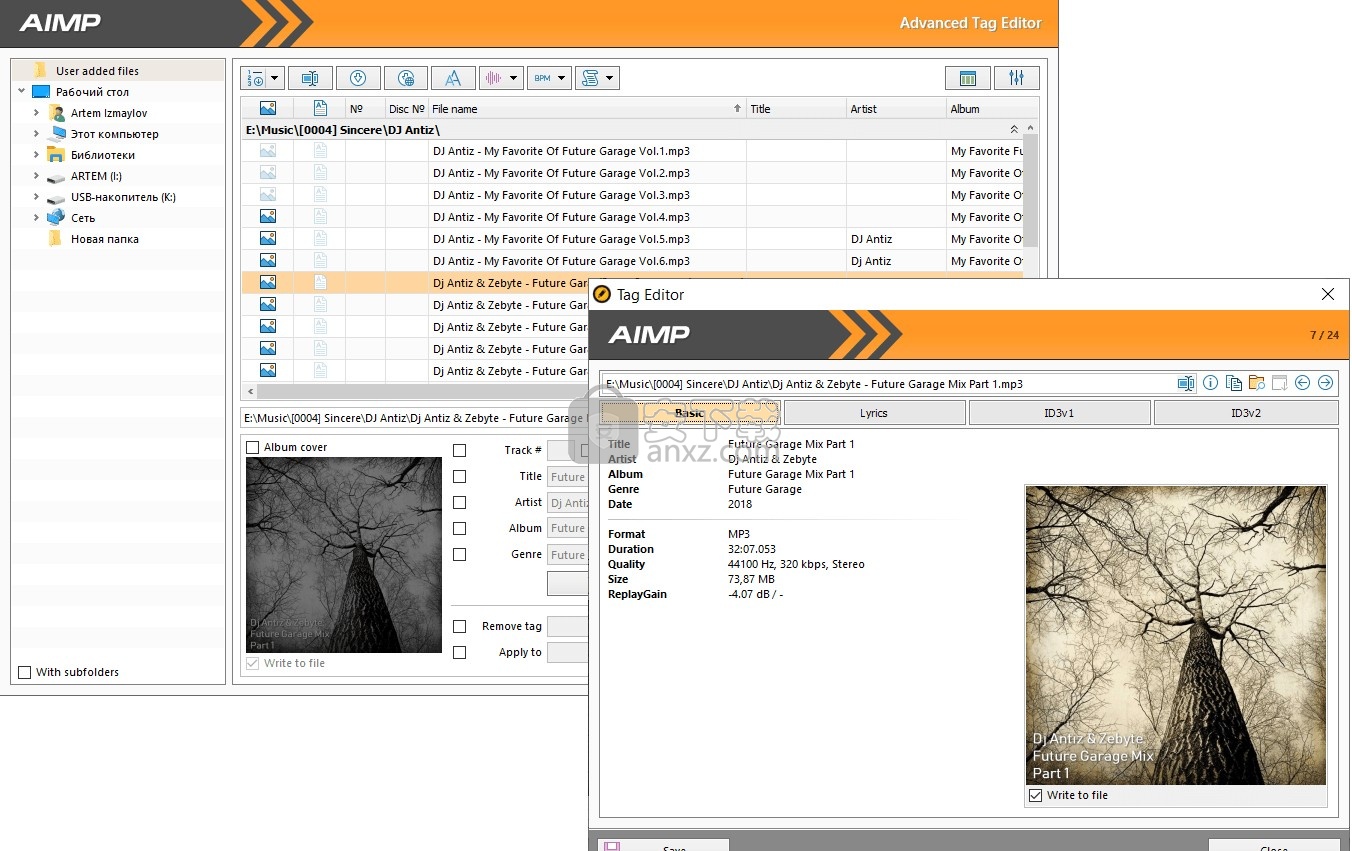Tick the Genre field checkbox
The image size is (1352, 851).
pos(459,554)
